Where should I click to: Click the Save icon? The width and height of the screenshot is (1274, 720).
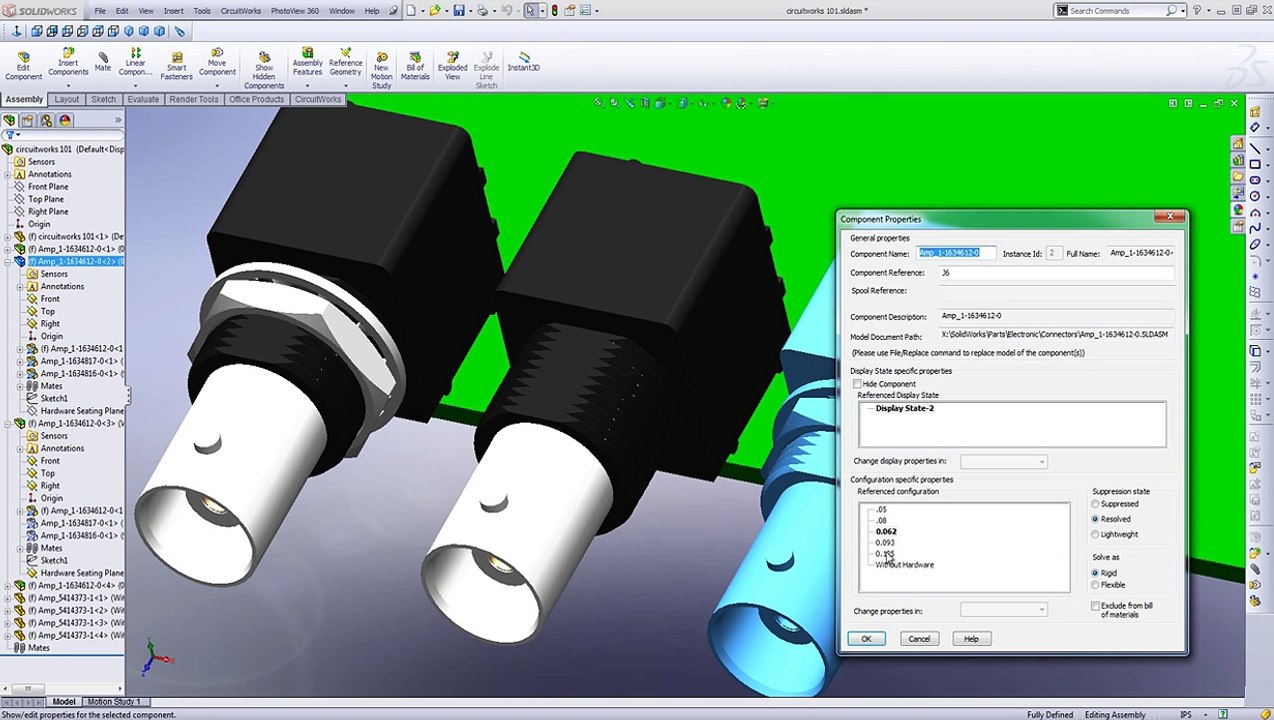tap(458, 10)
